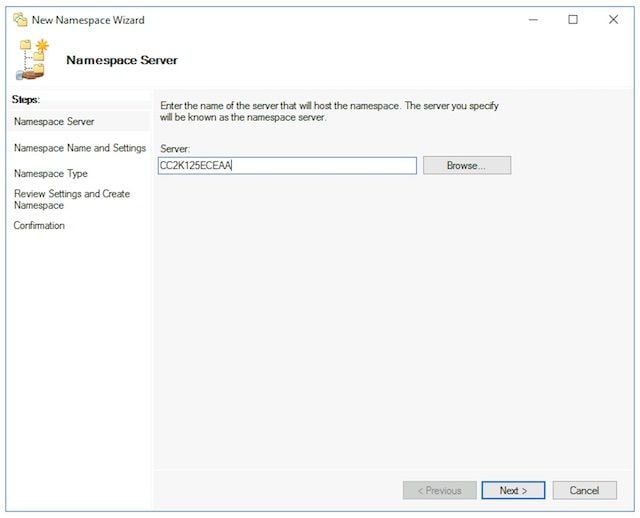Image resolution: width=640 pixels, height=518 pixels.
Task: Focus the Server name input field
Action: click(287, 166)
